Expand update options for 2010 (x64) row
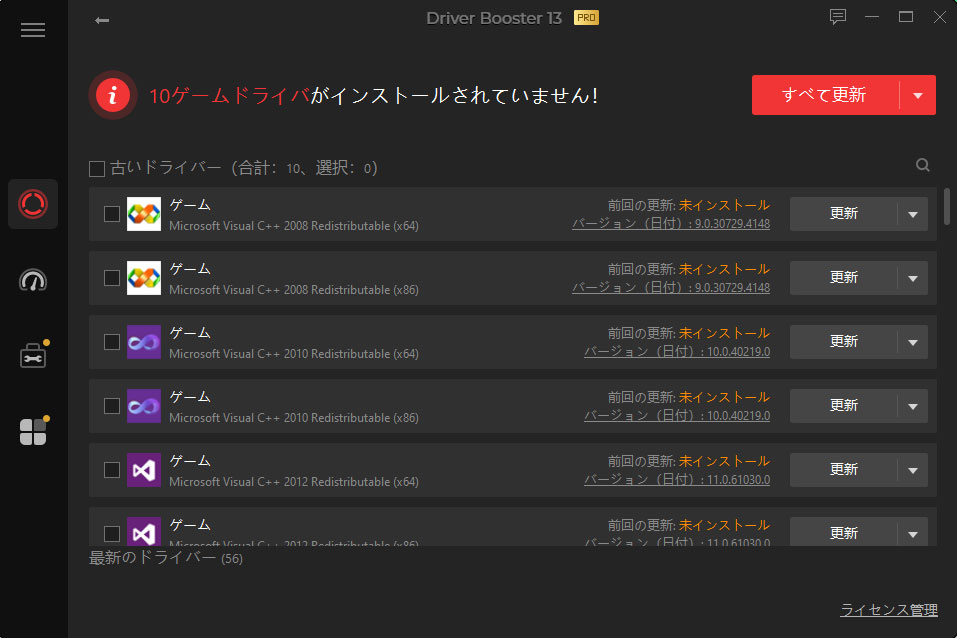957x638 pixels. (x=913, y=343)
